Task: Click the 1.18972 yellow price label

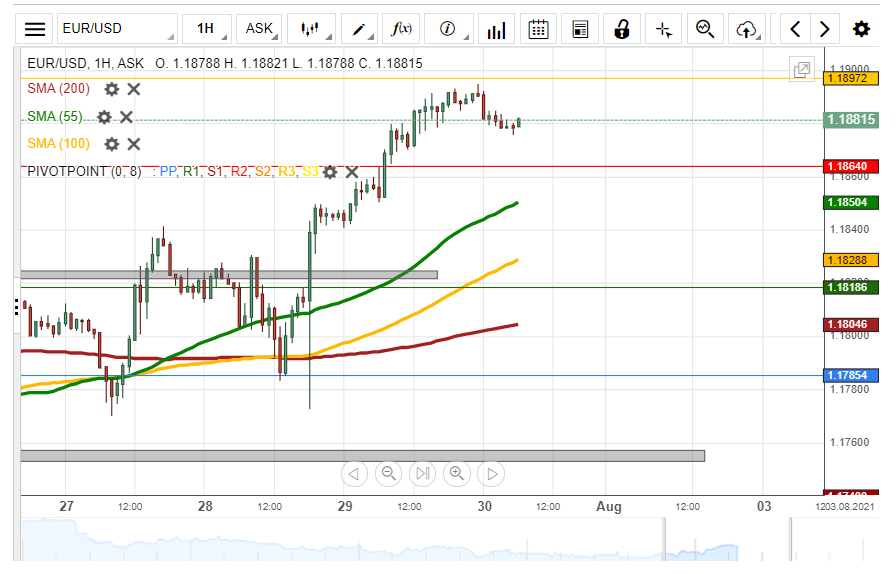Action: tap(850, 78)
